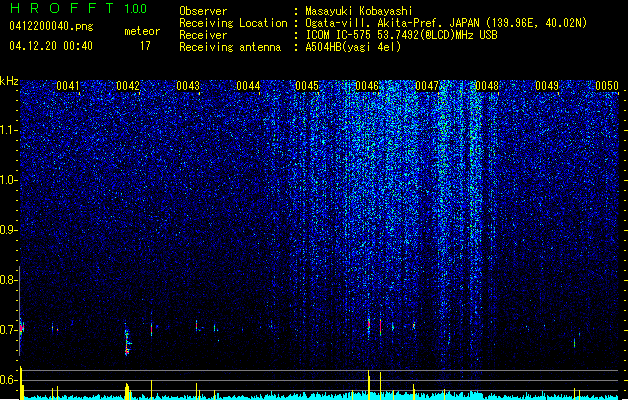This screenshot has width=629, height=400.
Task: Click the yellow power spike cluster under 0042
Action: point(127,391)
